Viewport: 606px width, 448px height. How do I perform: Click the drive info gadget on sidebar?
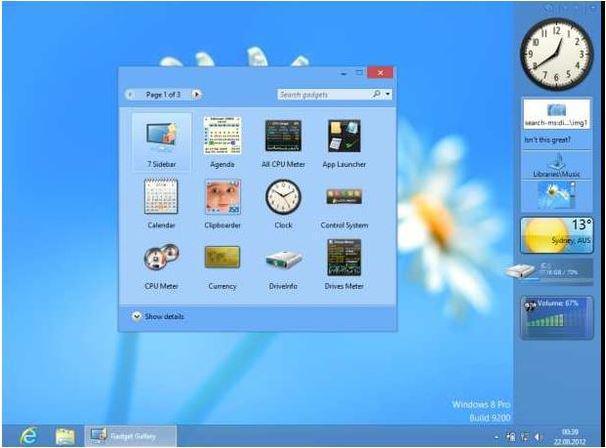tap(550, 271)
